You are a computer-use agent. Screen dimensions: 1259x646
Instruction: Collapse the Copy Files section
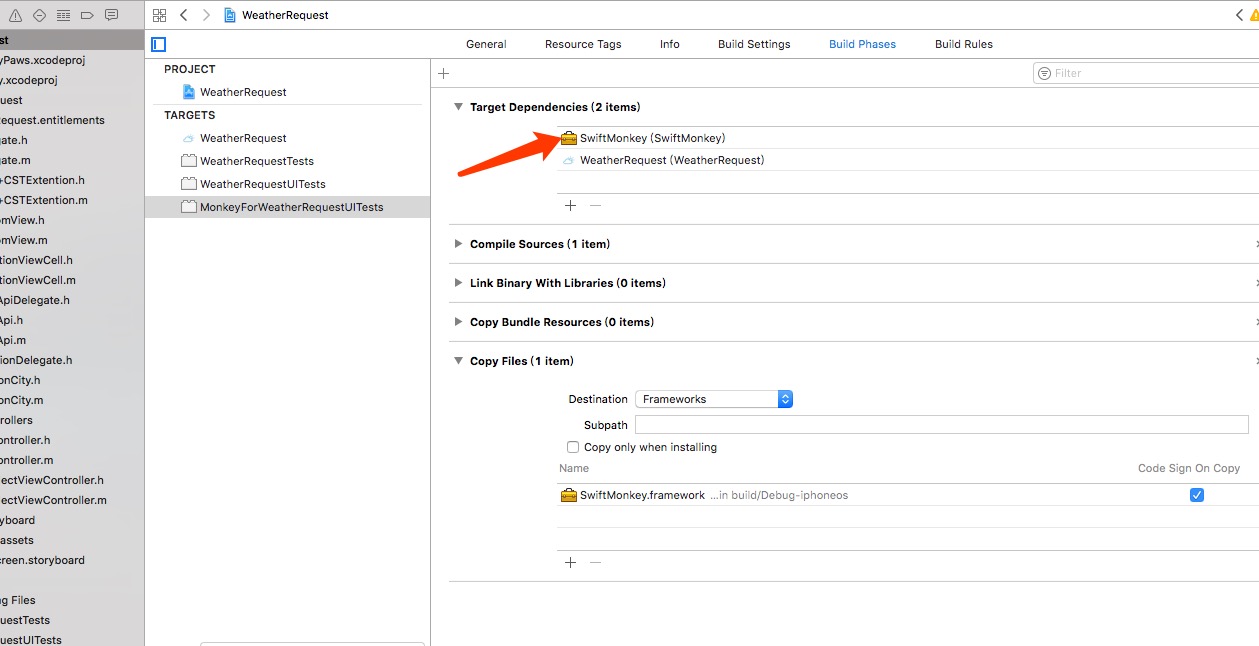tap(458, 361)
